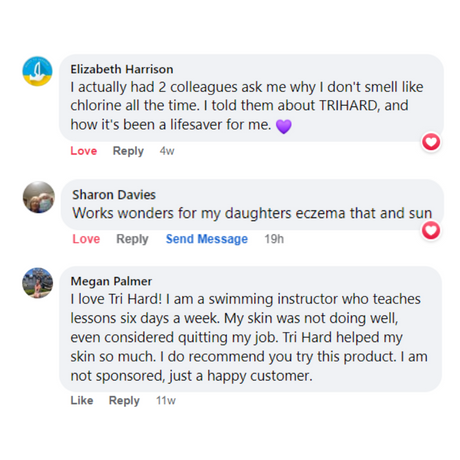Click the 4w timestamp

[167, 151]
